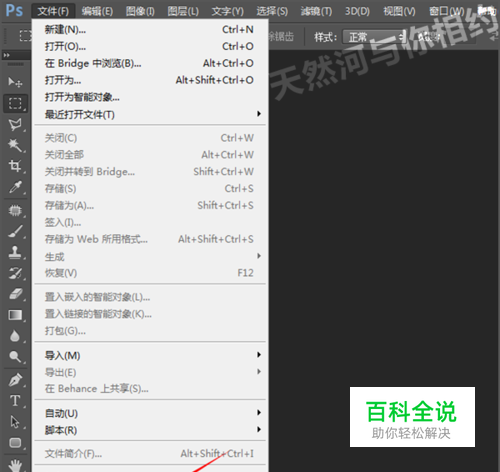Select the Clone Stamp tool
The width and height of the screenshot is (500, 472).
[x=15, y=252]
